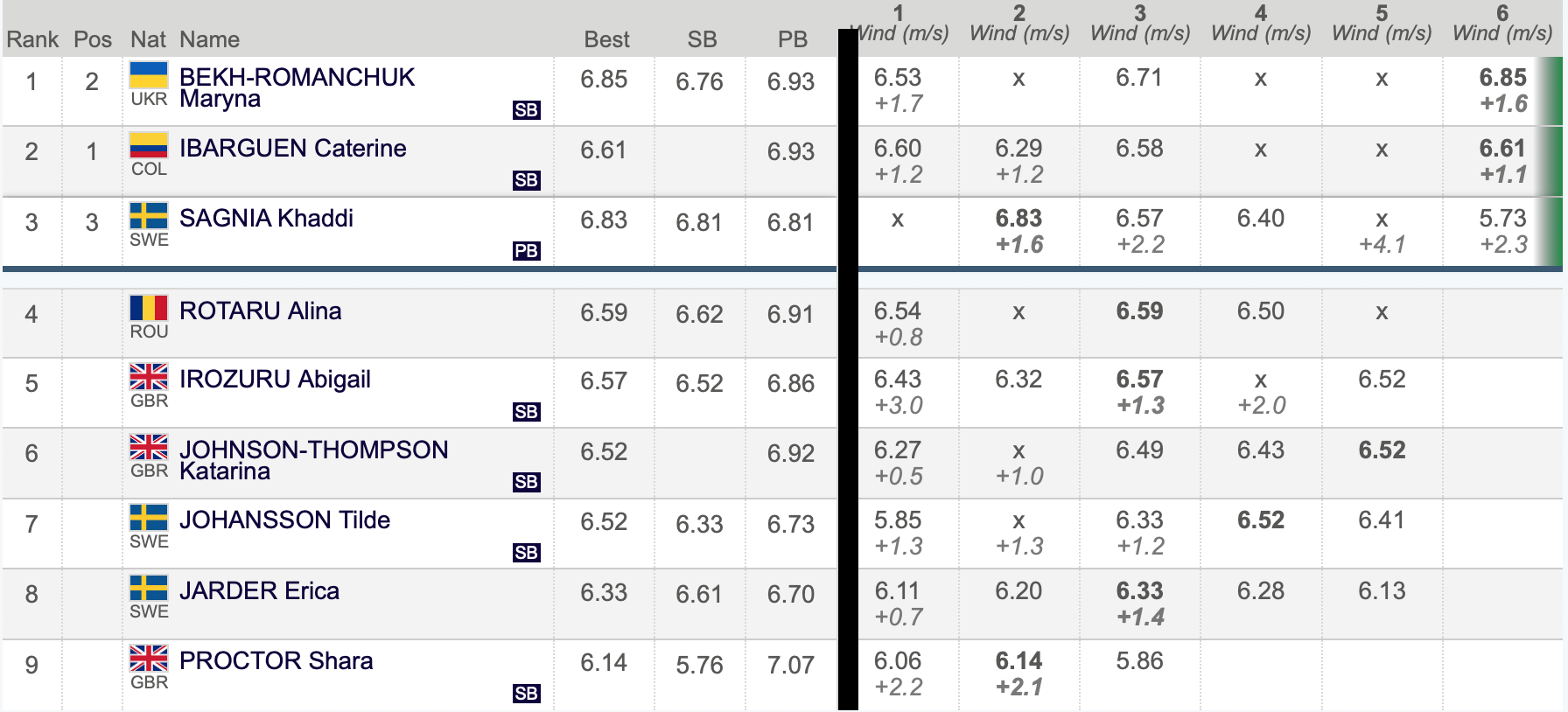Open JOHNSON-THOMPSON Katarina athlete link
1568x712 pixels.
[x=313, y=460]
